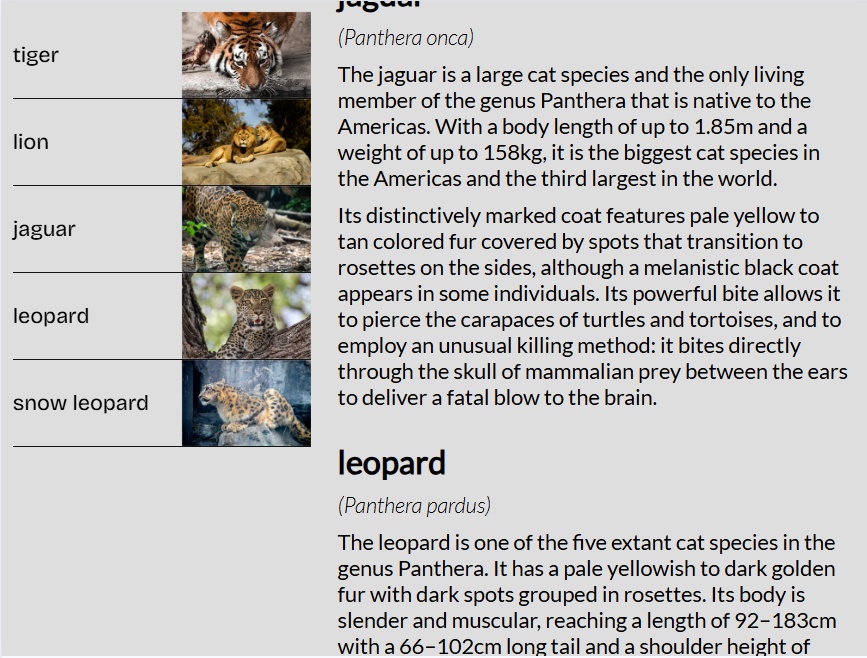
Task: Click the thumbnail of two lions
Action: pyautogui.click(x=246, y=142)
